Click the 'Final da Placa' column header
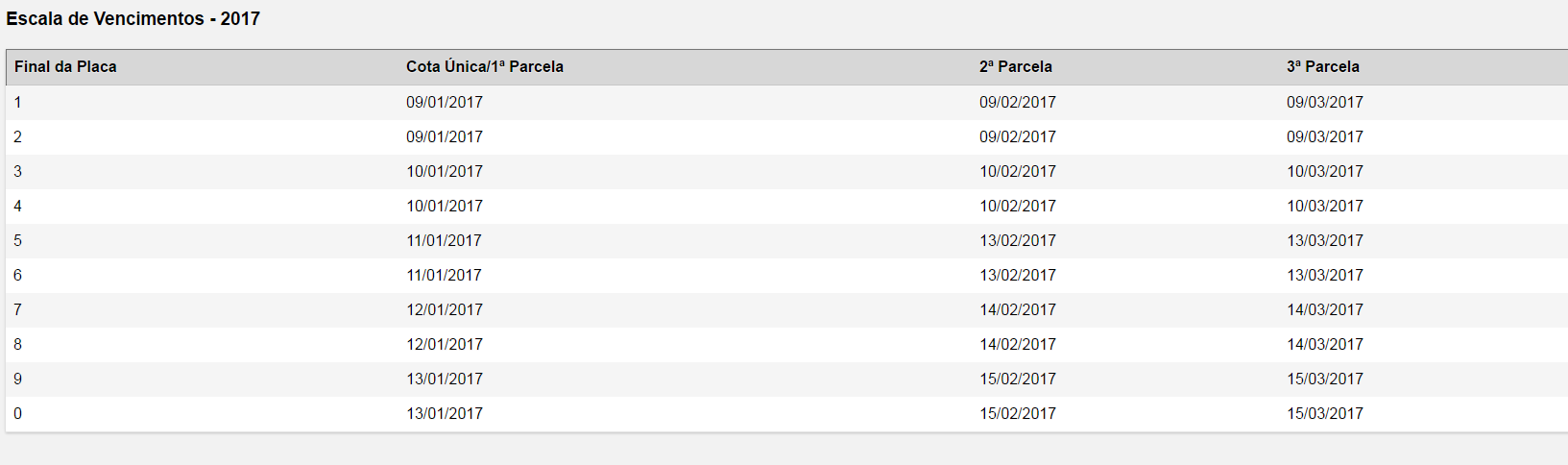The height and width of the screenshot is (465, 1568). [x=65, y=66]
